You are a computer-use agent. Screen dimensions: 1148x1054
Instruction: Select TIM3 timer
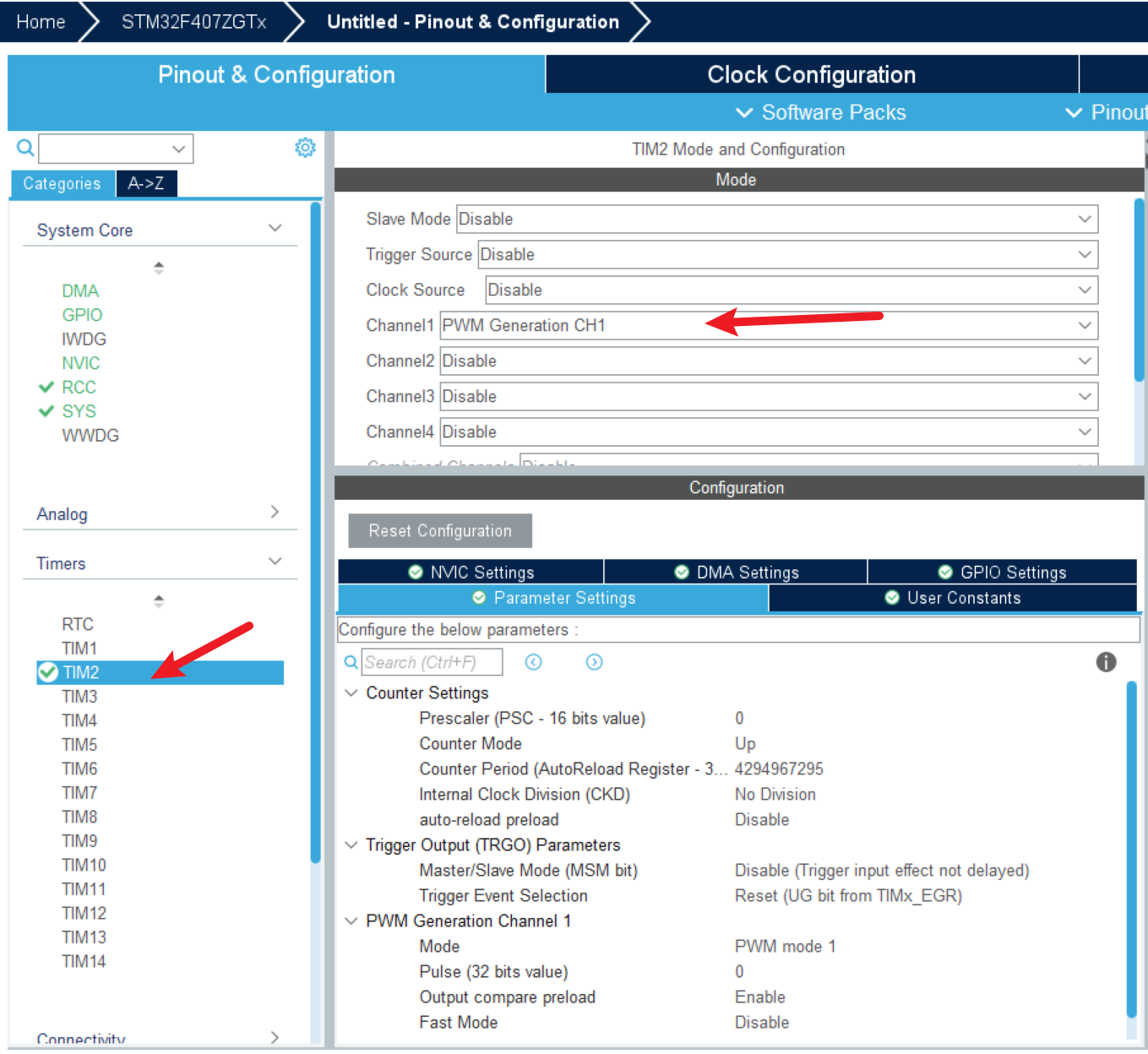79,696
